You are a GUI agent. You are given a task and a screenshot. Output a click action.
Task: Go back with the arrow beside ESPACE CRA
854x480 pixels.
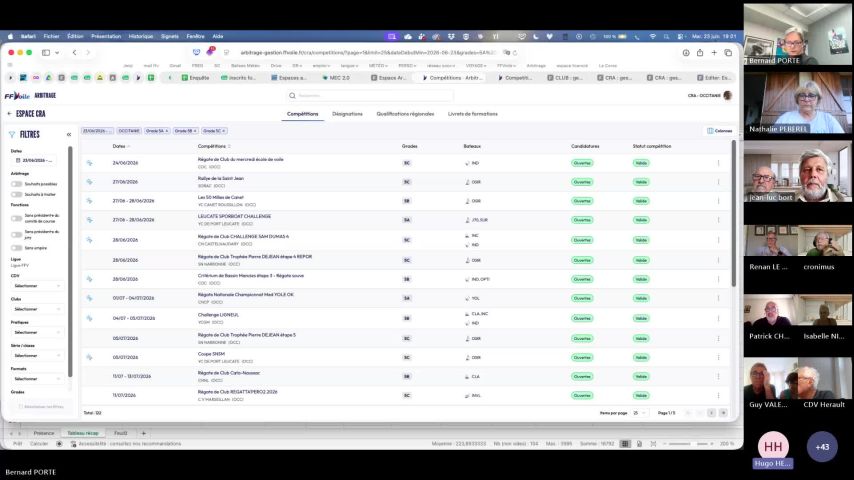[9, 113]
